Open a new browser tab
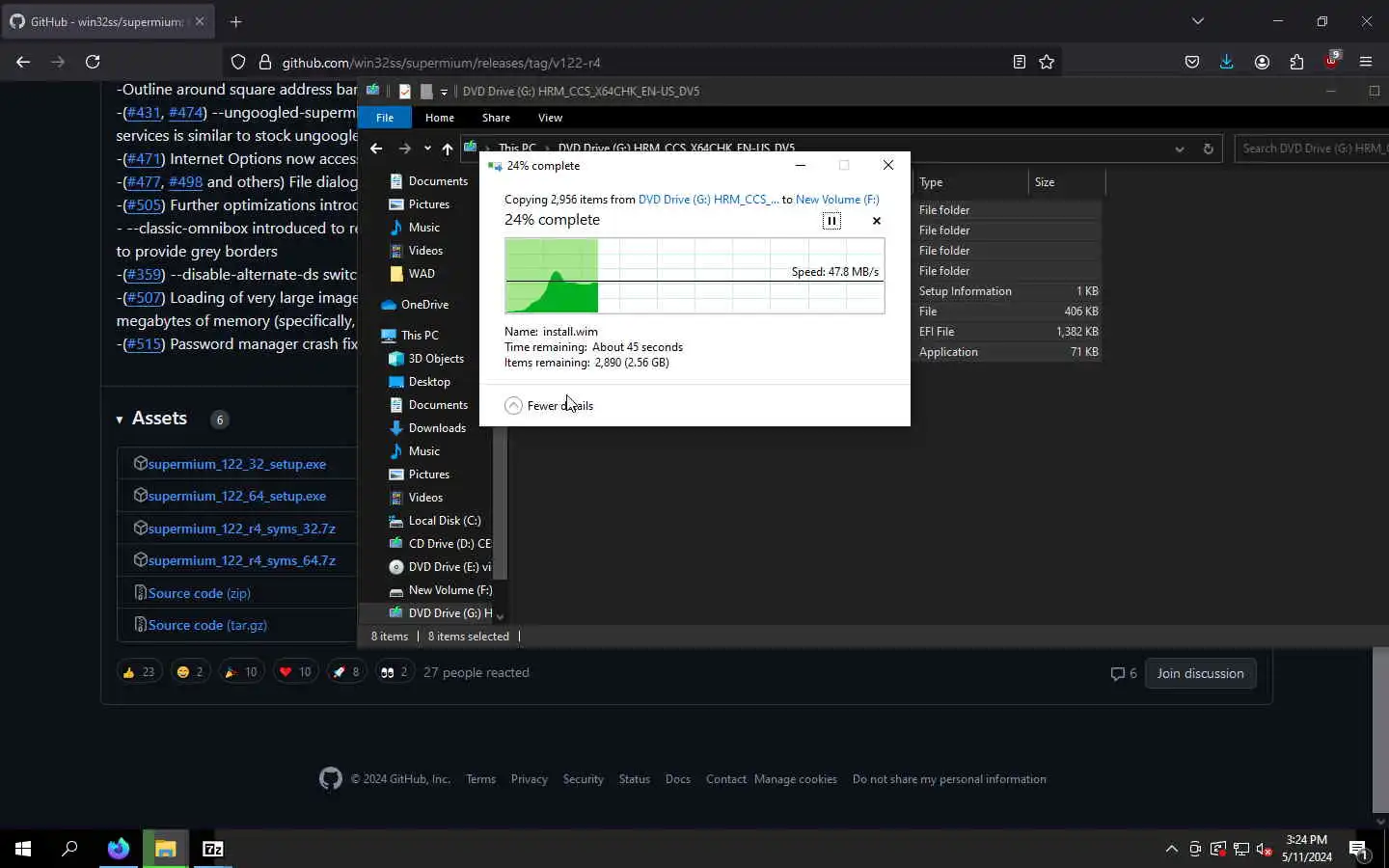 coord(236,21)
